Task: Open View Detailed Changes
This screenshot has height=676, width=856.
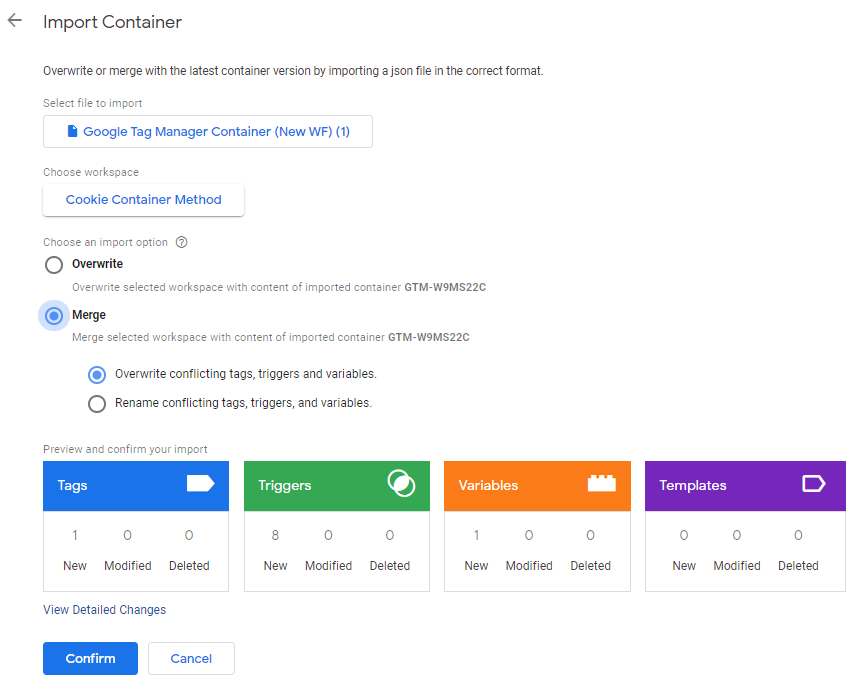Action: 104,609
